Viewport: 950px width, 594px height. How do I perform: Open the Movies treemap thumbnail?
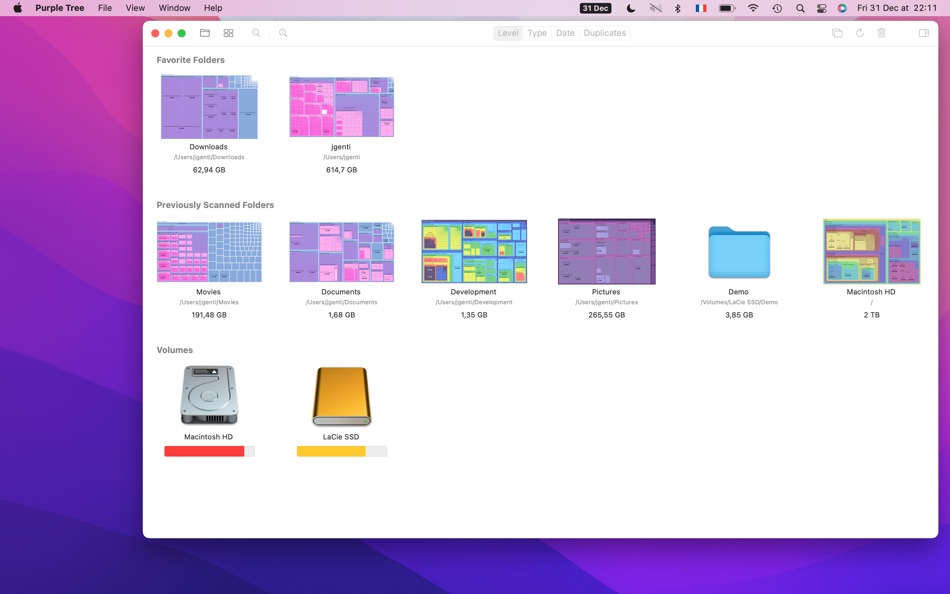(209, 252)
